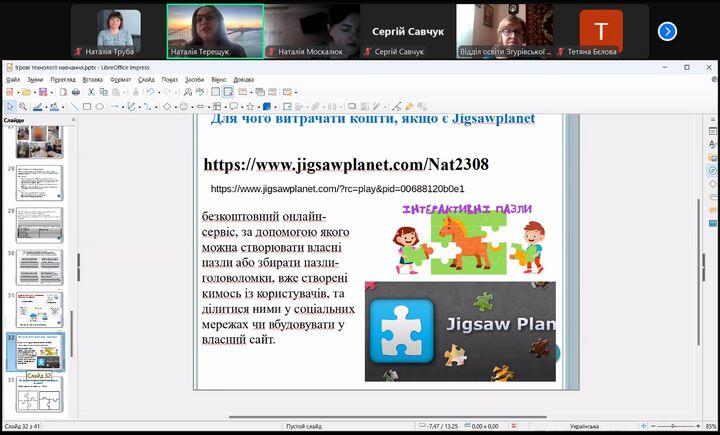Select the Insert Line tool

tap(74, 107)
